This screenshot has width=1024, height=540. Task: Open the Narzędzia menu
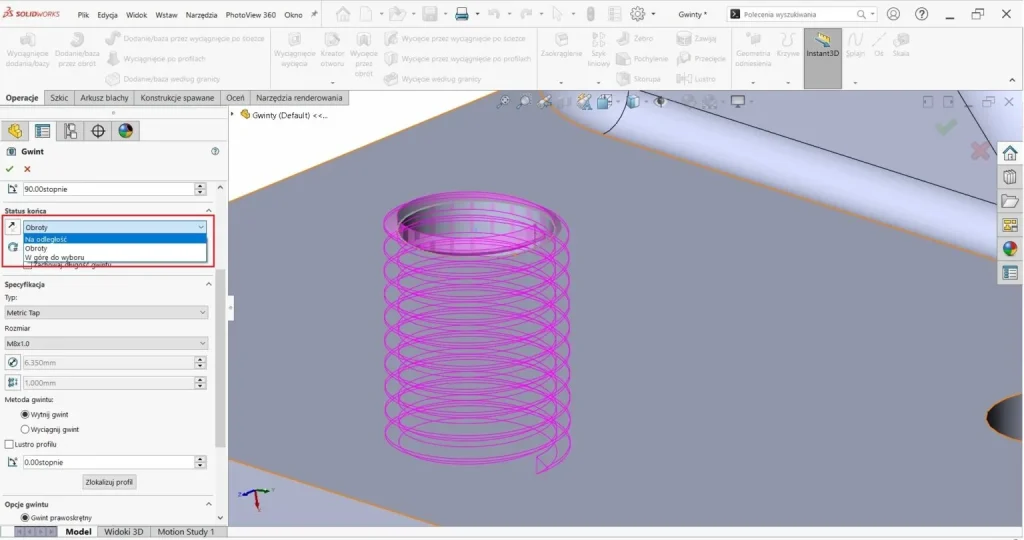[201, 14]
